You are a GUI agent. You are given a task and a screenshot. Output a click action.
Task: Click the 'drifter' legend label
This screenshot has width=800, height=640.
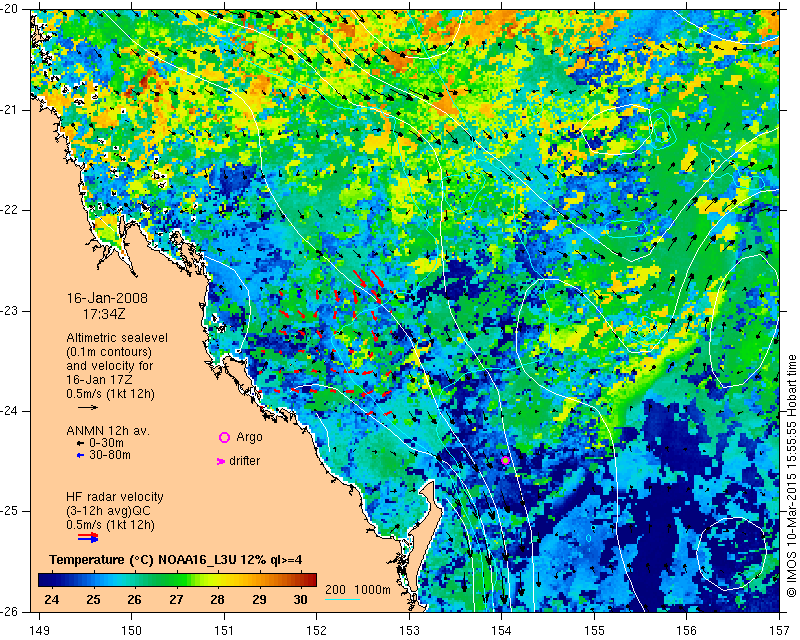click(244, 461)
